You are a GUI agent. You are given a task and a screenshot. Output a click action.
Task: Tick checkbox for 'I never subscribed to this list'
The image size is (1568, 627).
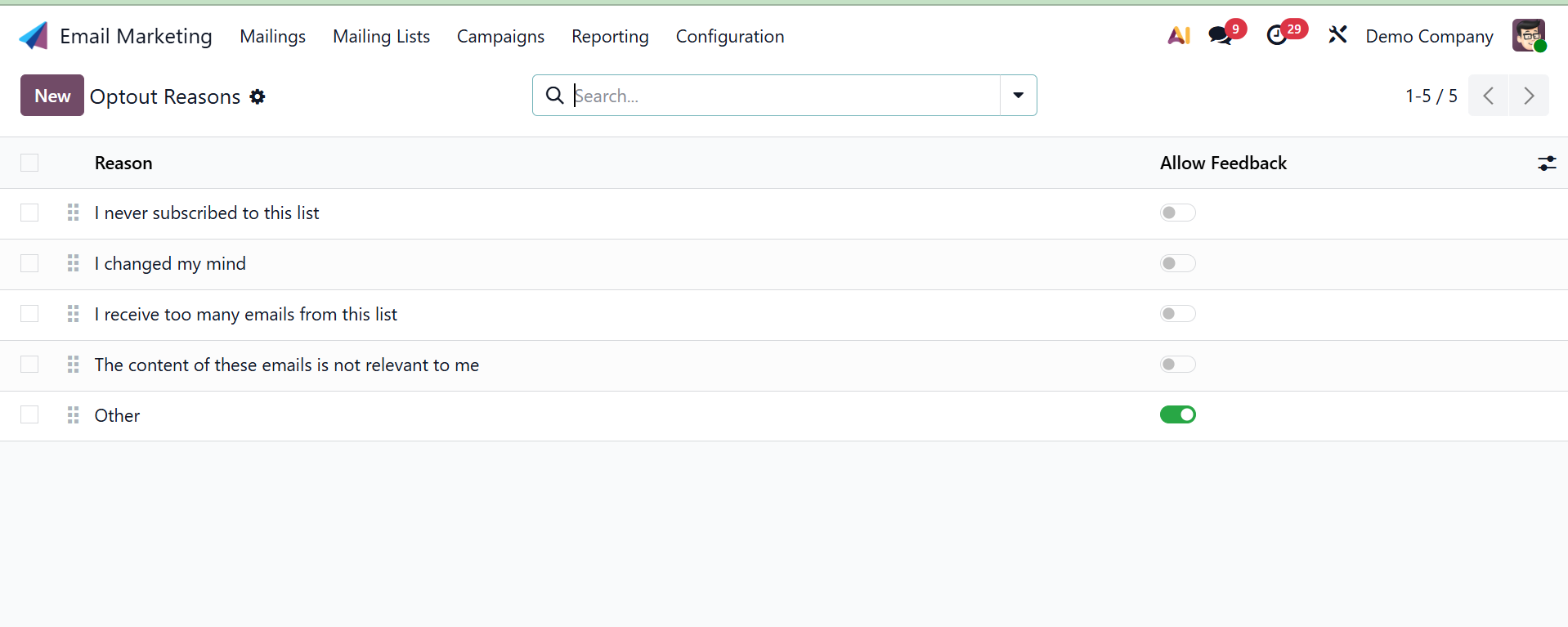pos(29,213)
